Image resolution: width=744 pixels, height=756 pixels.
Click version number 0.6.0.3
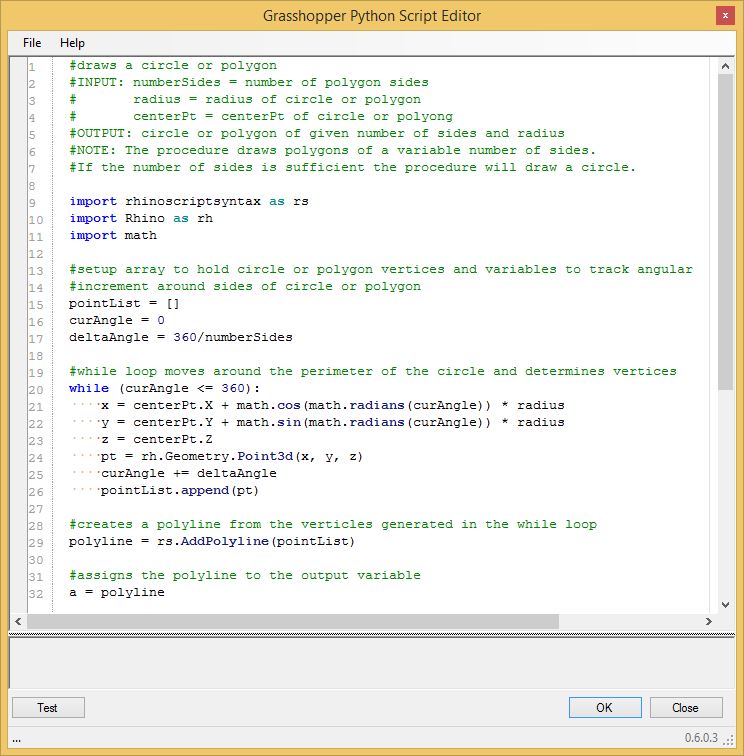(701, 738)
